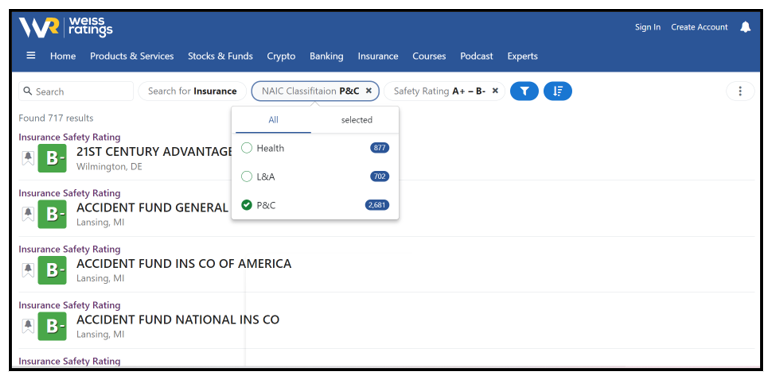Click into the Search input field
Screen dimensions: 771x378
76,91
